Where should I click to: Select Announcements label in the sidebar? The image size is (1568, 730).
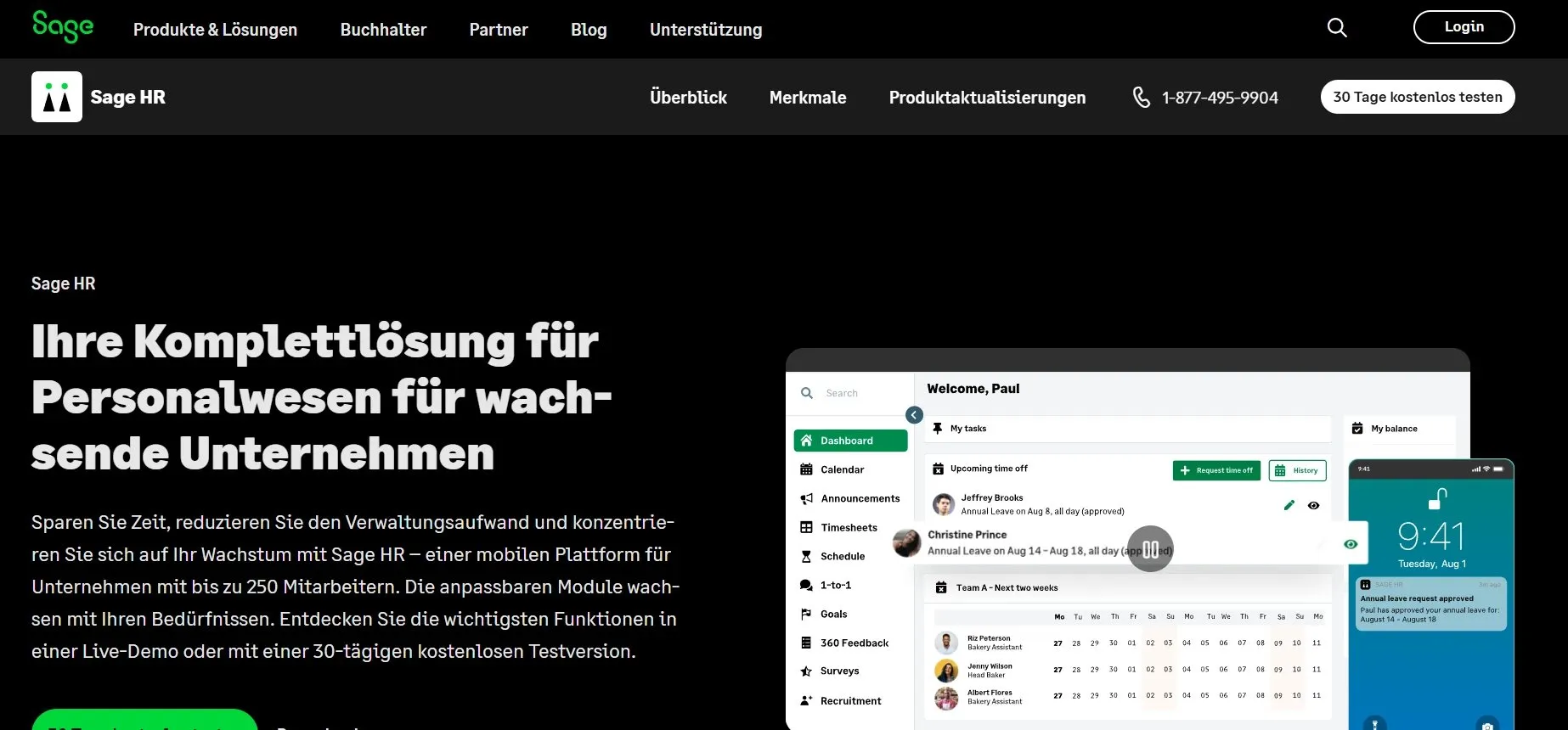pyautogui.click(x=860, y=498)
